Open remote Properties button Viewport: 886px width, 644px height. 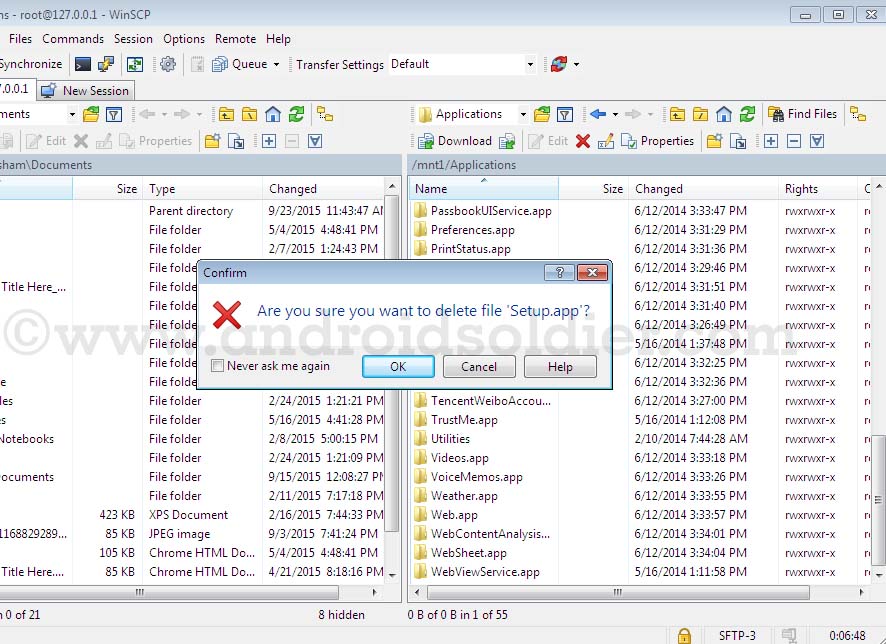[x=657, y=141]
